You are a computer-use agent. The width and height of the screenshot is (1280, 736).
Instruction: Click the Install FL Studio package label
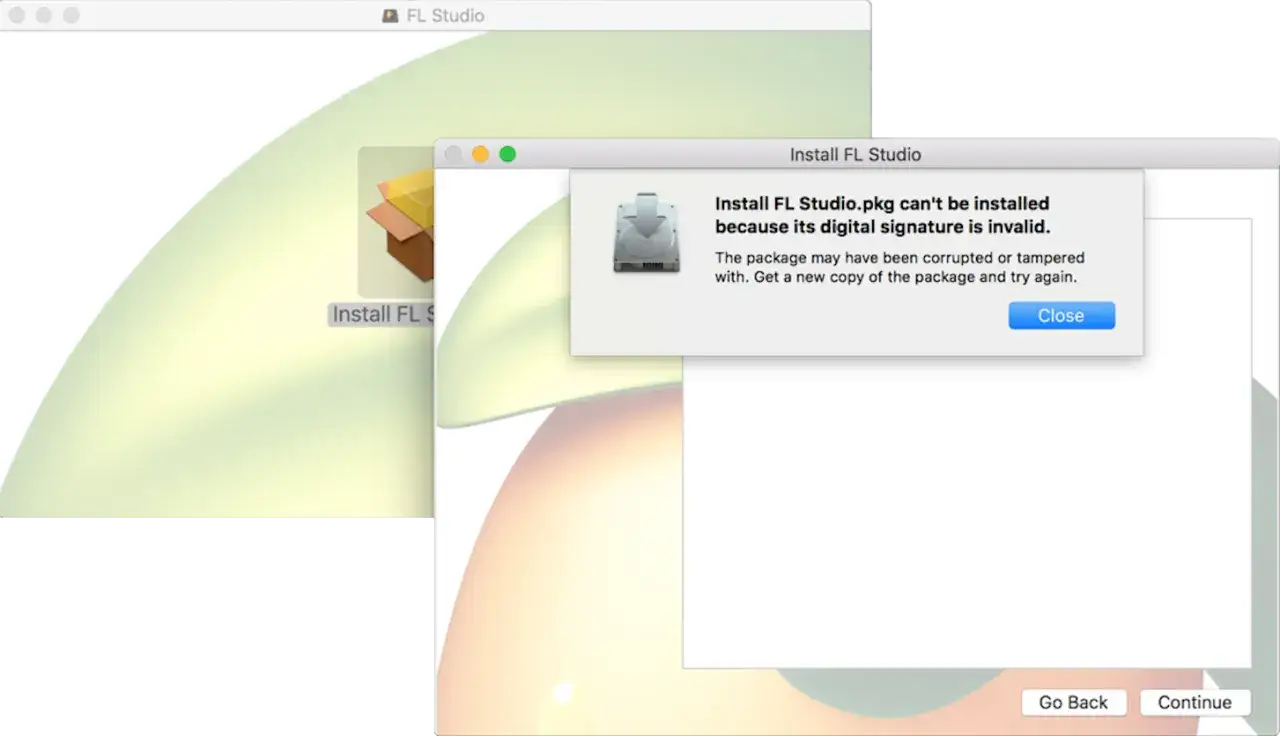(383, 314)
